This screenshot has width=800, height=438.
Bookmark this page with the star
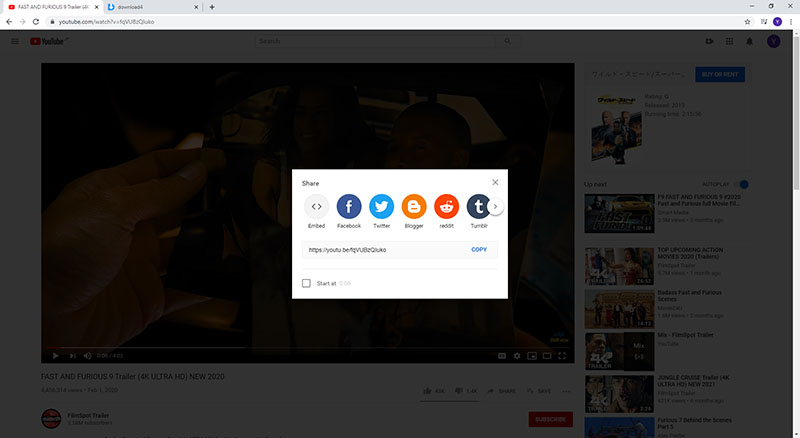click(x=747, y=21)
